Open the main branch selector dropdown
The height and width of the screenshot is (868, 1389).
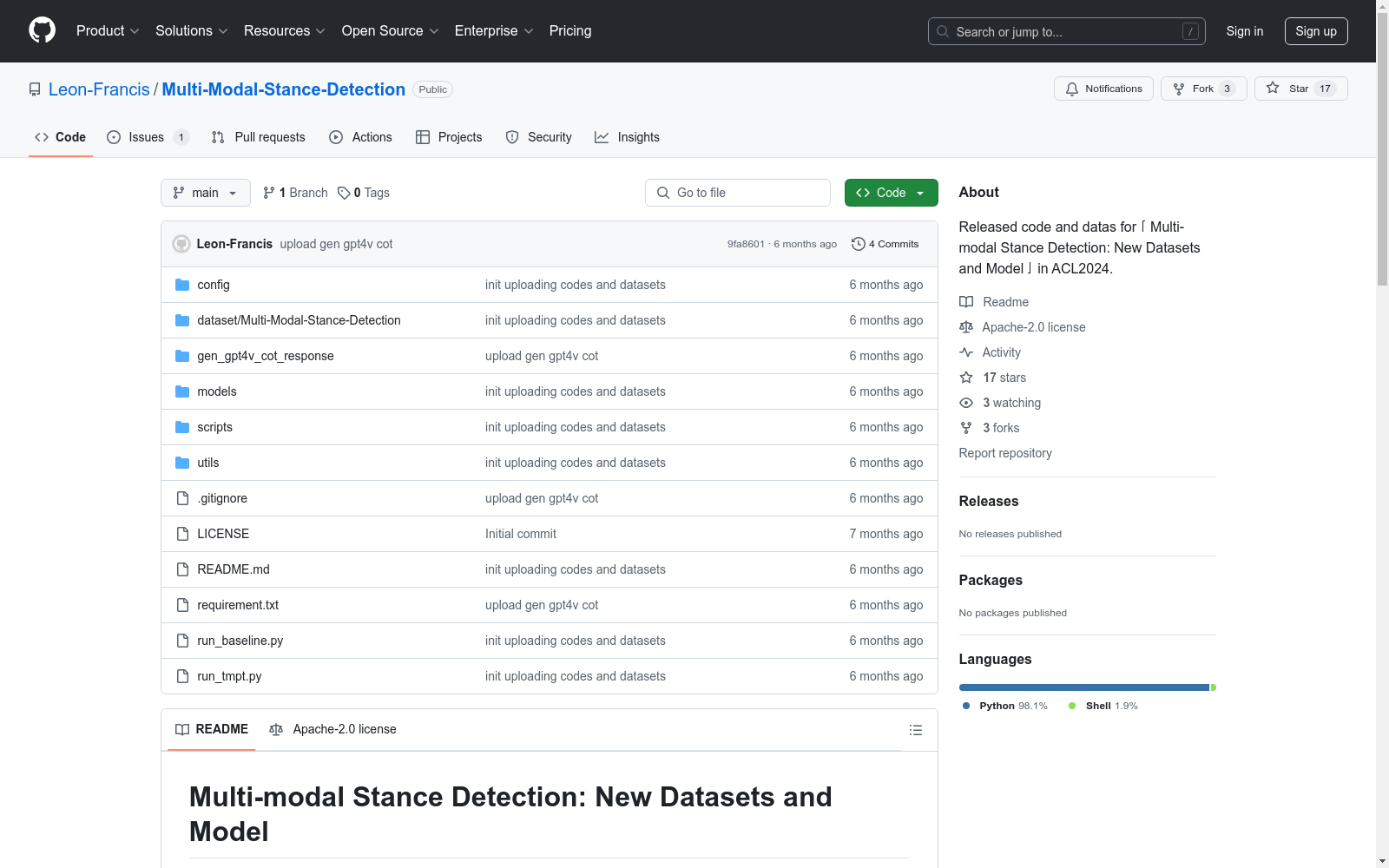coord(206,193)
